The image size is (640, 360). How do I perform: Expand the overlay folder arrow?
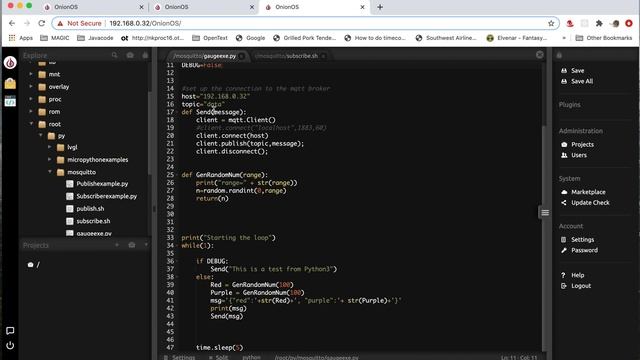pyautogui.click(x=31, y=87)
